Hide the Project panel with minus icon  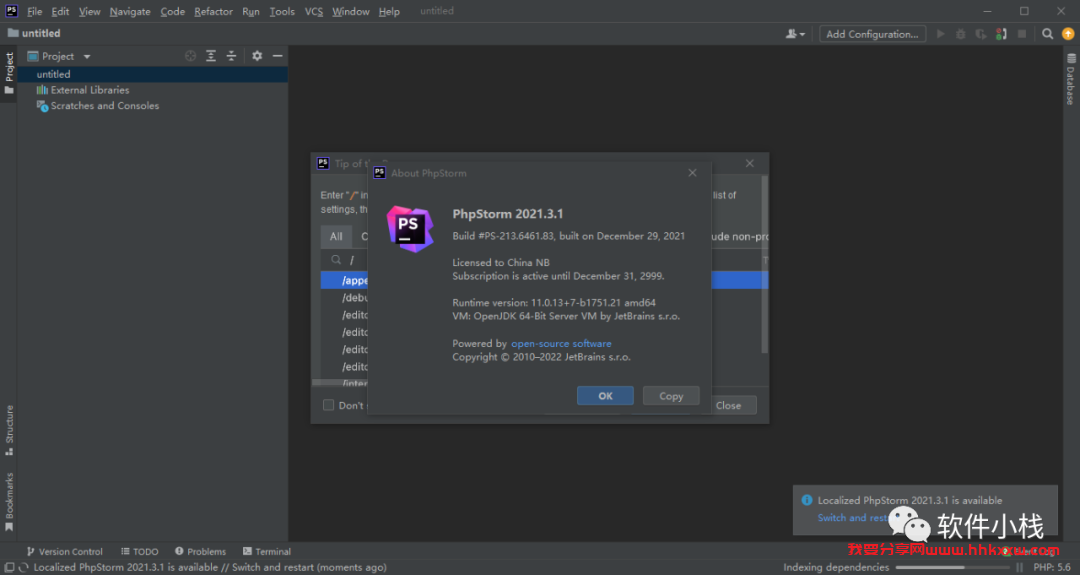[x=278, y=56]
